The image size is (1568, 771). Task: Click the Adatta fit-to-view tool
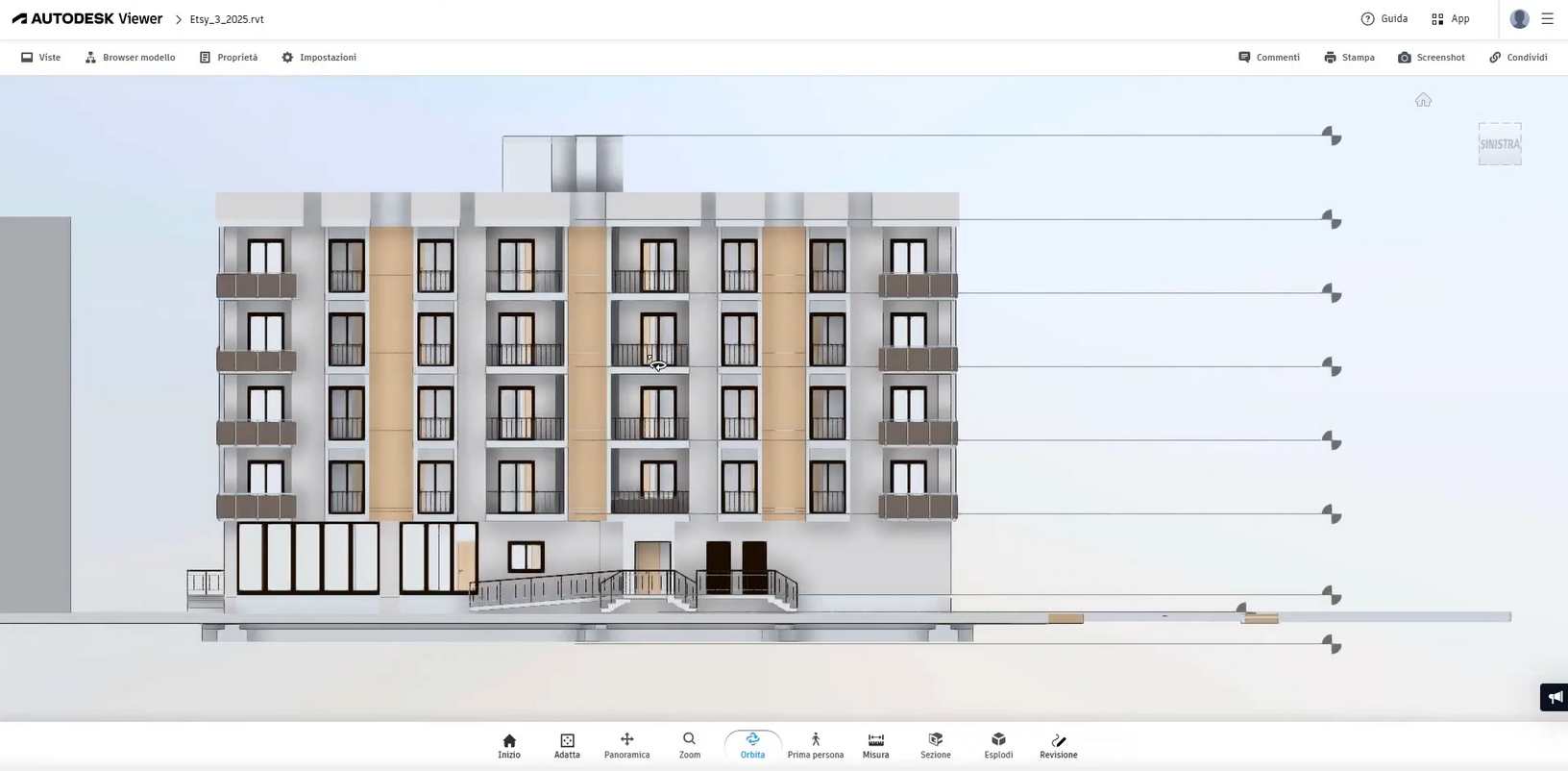click(x=567, y=746)
